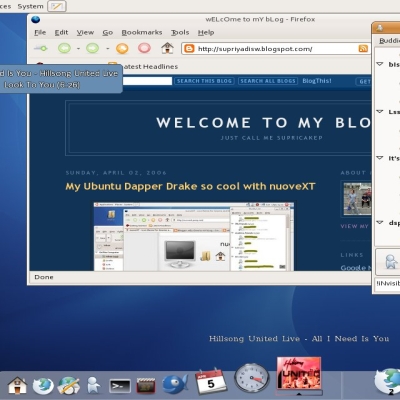Viewport: 400px width, 400px height.
Task: Click the note icon on the top panel
Action: 57,6
